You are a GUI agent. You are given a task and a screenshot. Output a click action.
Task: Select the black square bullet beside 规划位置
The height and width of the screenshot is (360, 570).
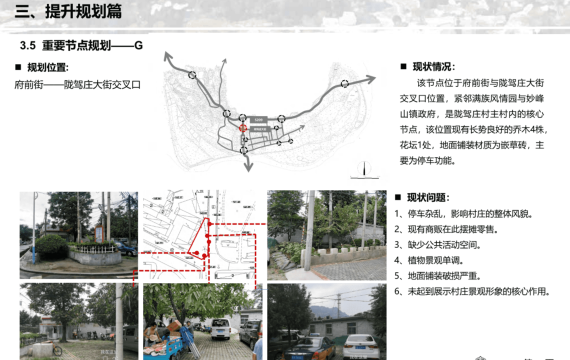18,67
